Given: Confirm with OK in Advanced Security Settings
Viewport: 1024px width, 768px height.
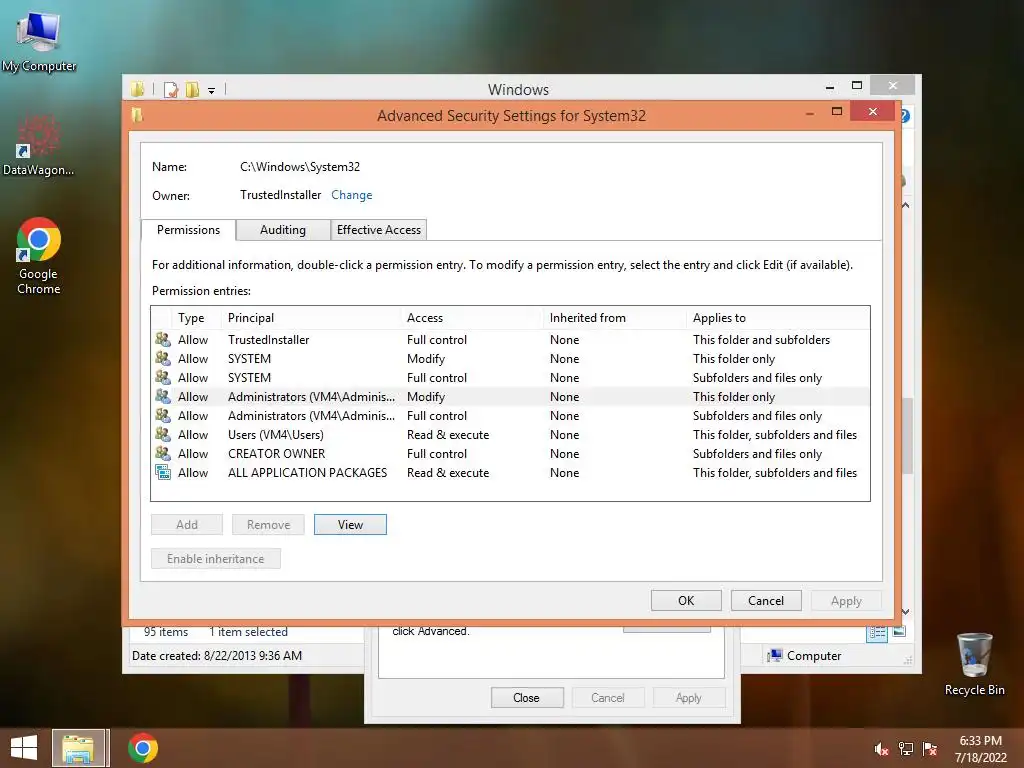Looking at the screenshot, I should click(686, 600).
